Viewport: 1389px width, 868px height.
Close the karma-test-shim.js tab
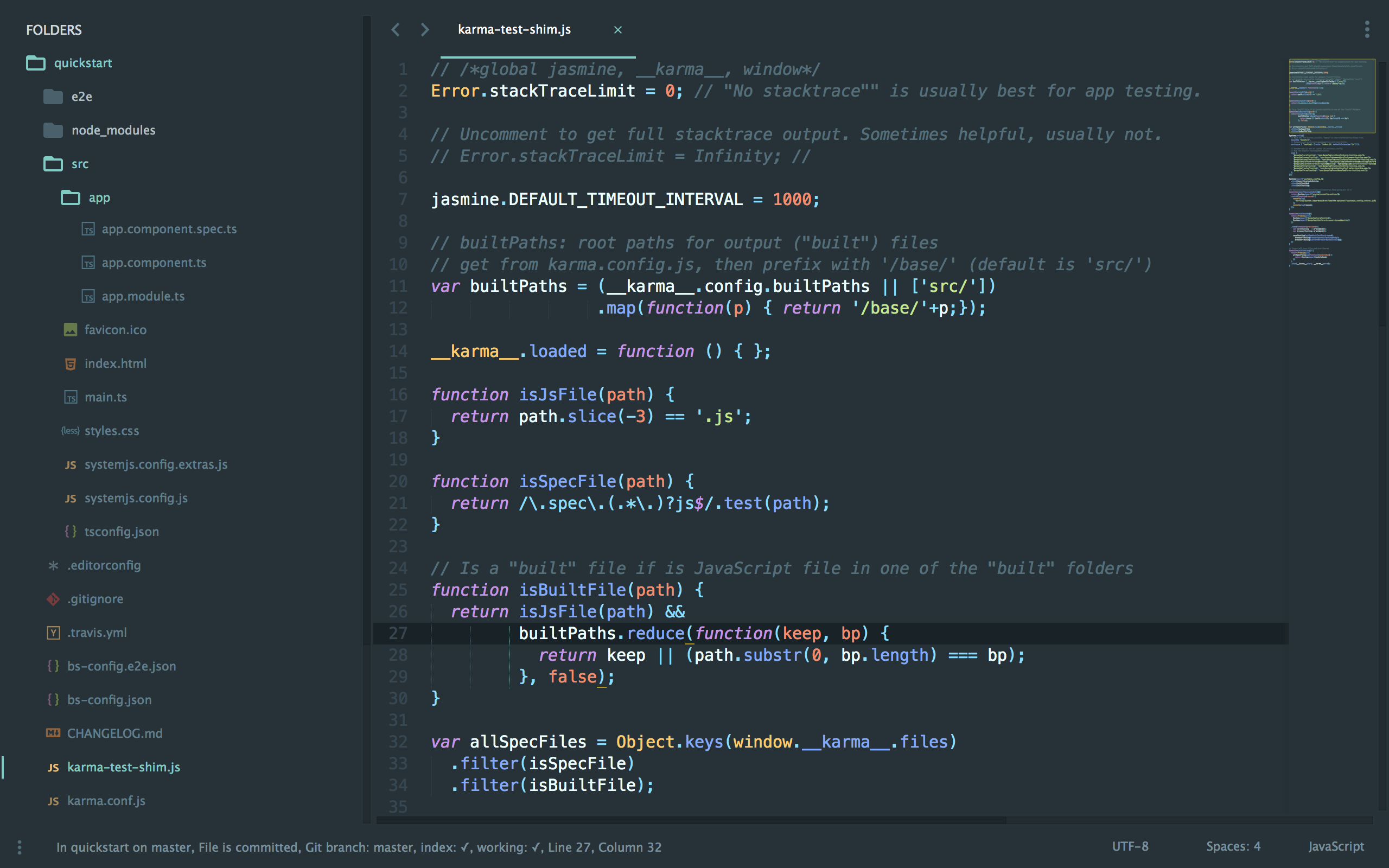click(x=617, y=29)
